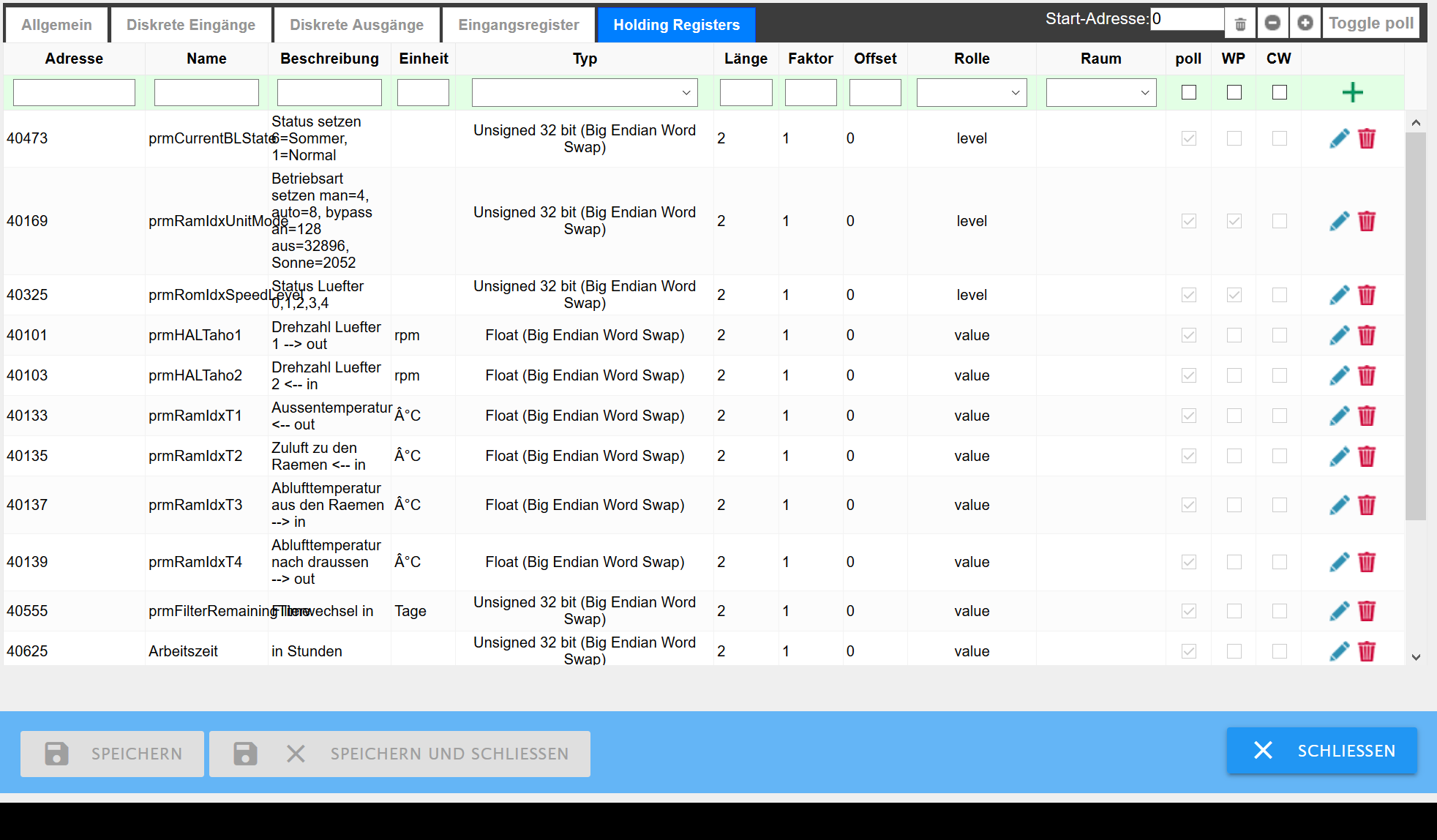Open the Raum dropdown

(x=1100, y=93)
